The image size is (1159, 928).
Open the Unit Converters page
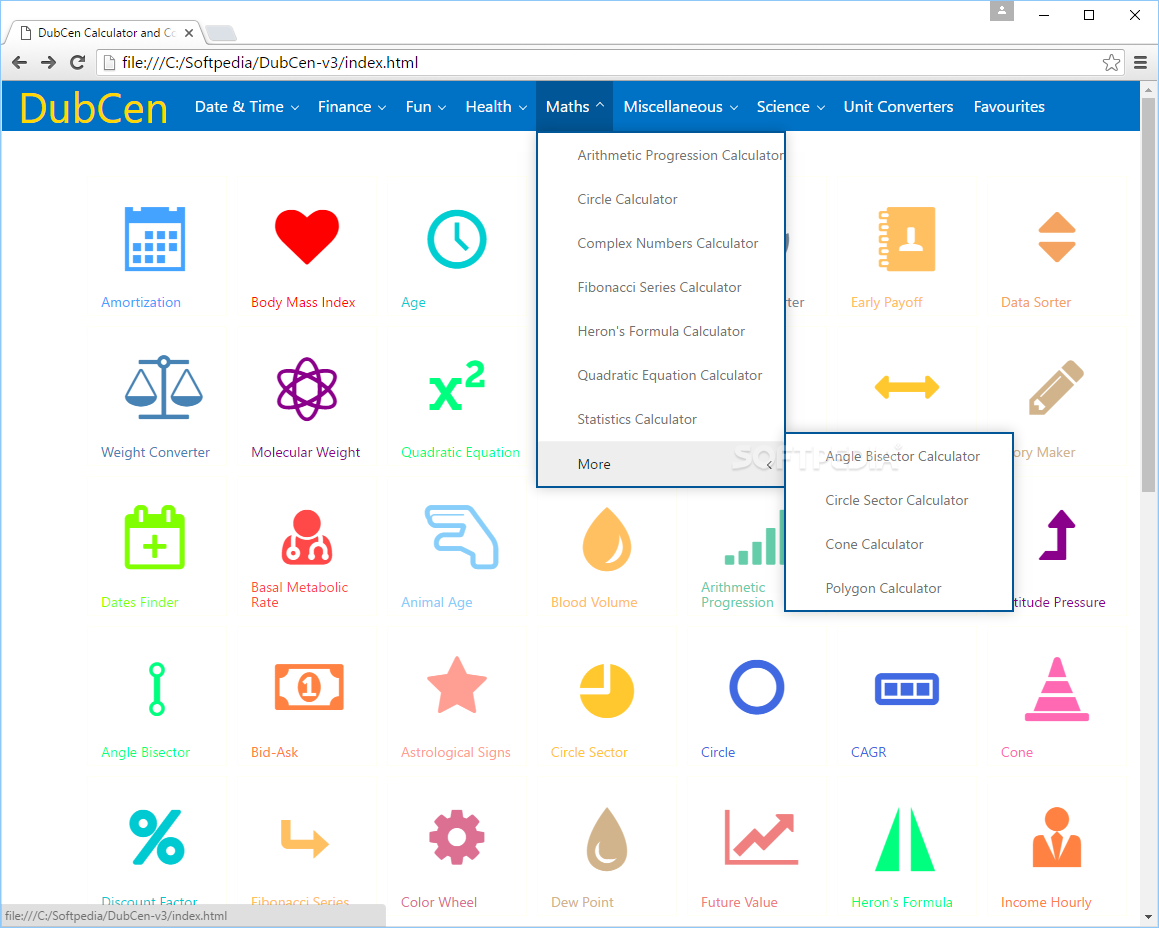click(x=898, y=106)
